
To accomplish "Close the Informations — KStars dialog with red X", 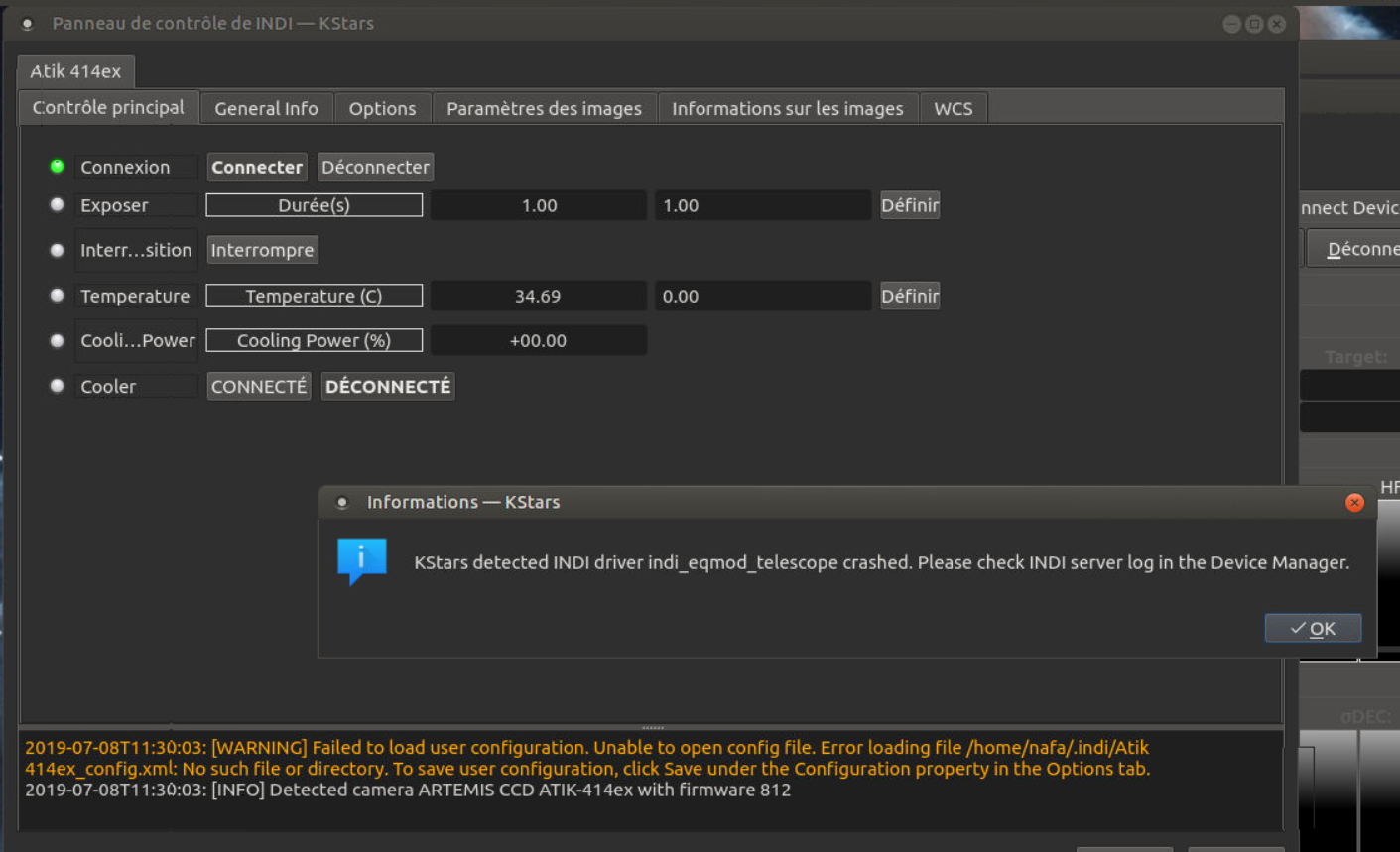I will 1354,503.
